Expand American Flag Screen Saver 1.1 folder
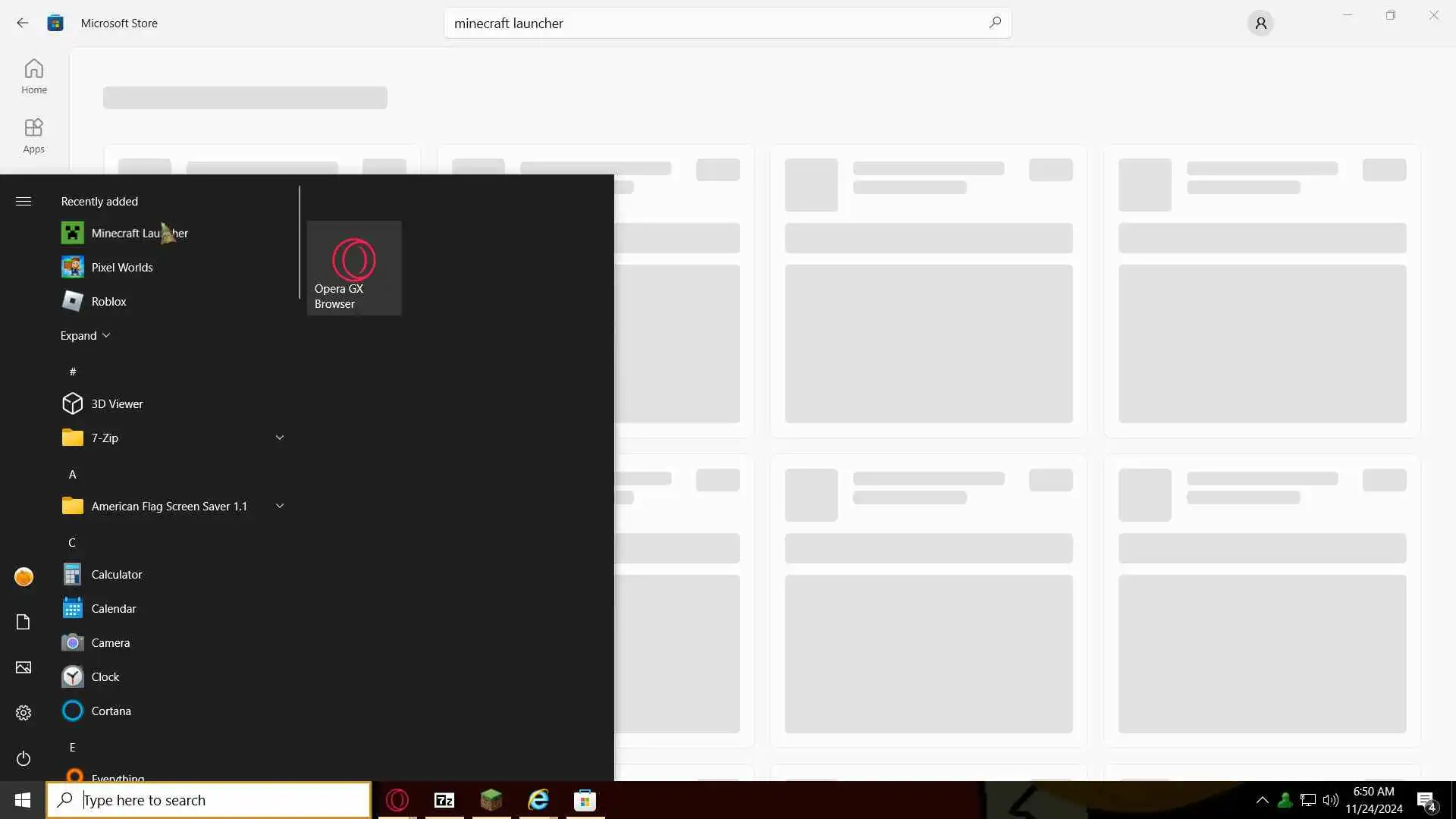 (279, 506)
